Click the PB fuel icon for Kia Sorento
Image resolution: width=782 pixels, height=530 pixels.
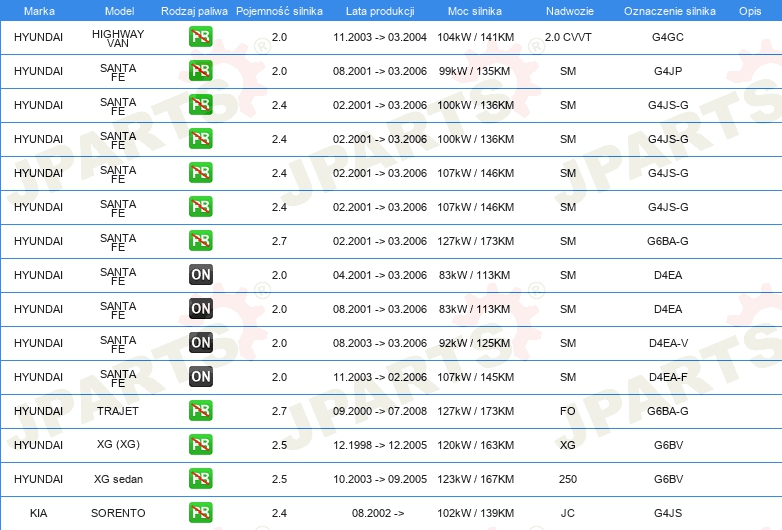(200, 513)
